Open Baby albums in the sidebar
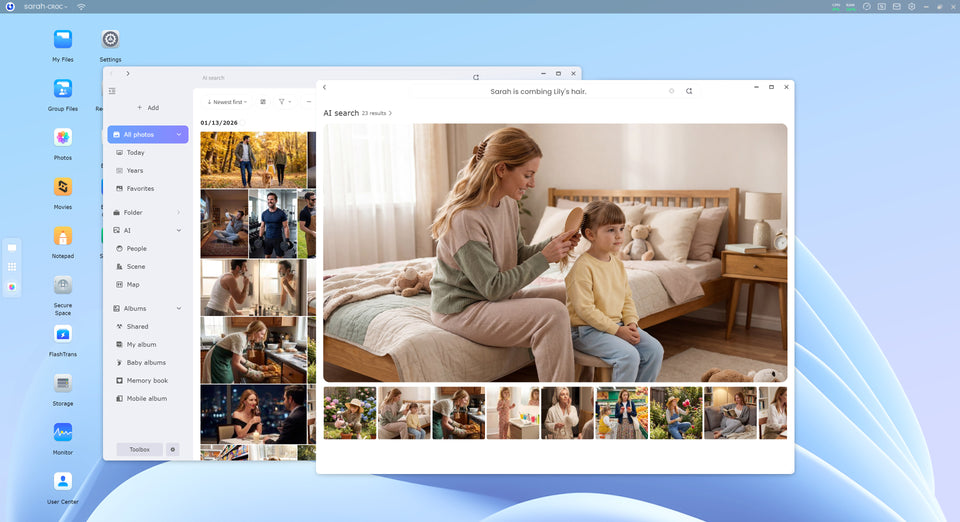This screenshot has width=960, height=522. coord(148,362)
